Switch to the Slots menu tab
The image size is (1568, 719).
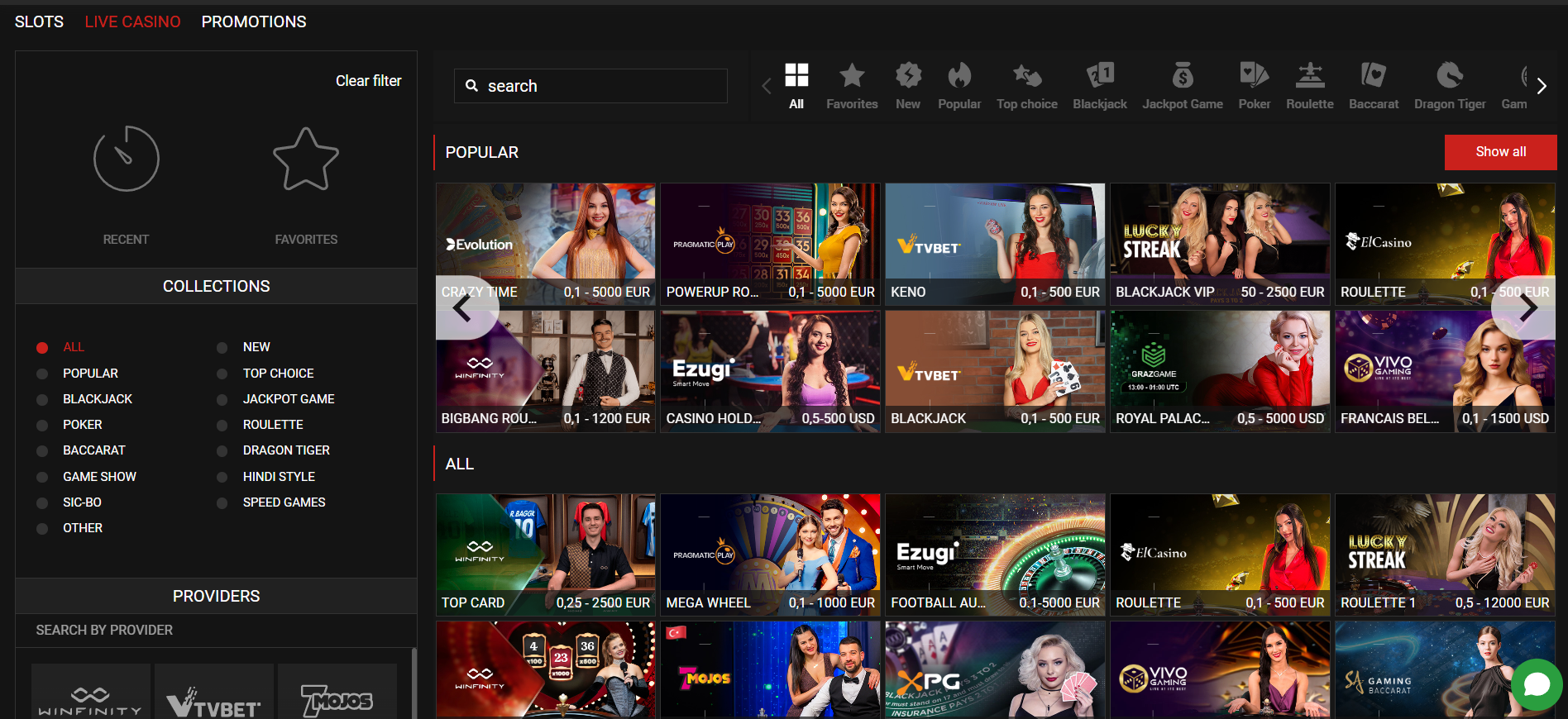click(x=39, y=22)
